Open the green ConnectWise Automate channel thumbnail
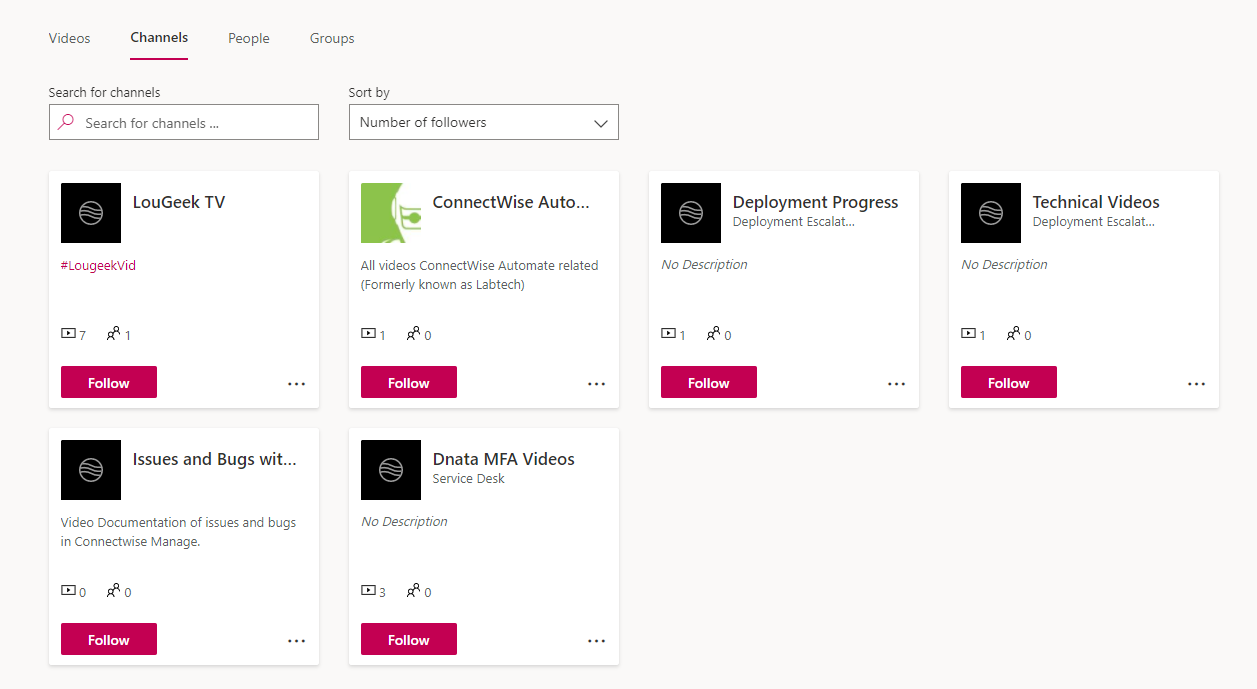The height and width of the screenshot is (689, 1257). 391,213
